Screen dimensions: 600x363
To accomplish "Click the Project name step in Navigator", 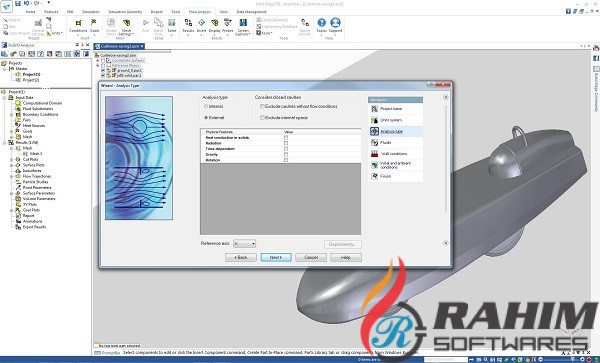I will click(x=396, y=109).
